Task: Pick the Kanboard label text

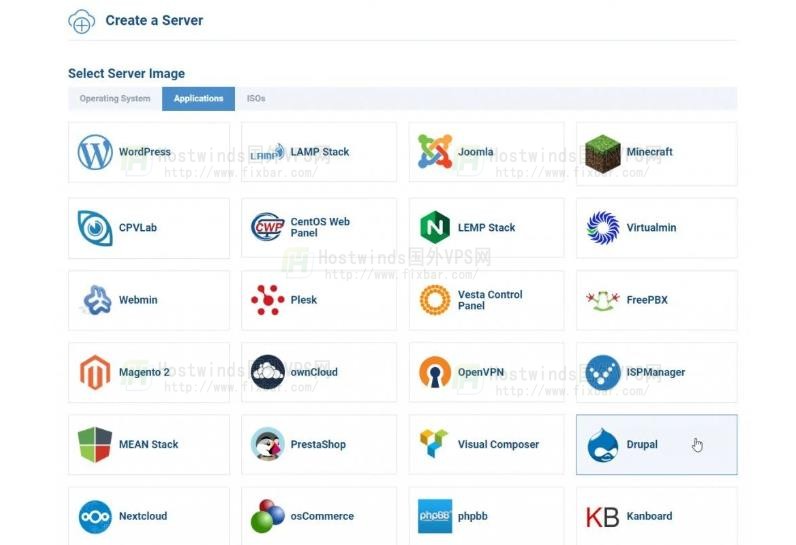Action: 649,516
